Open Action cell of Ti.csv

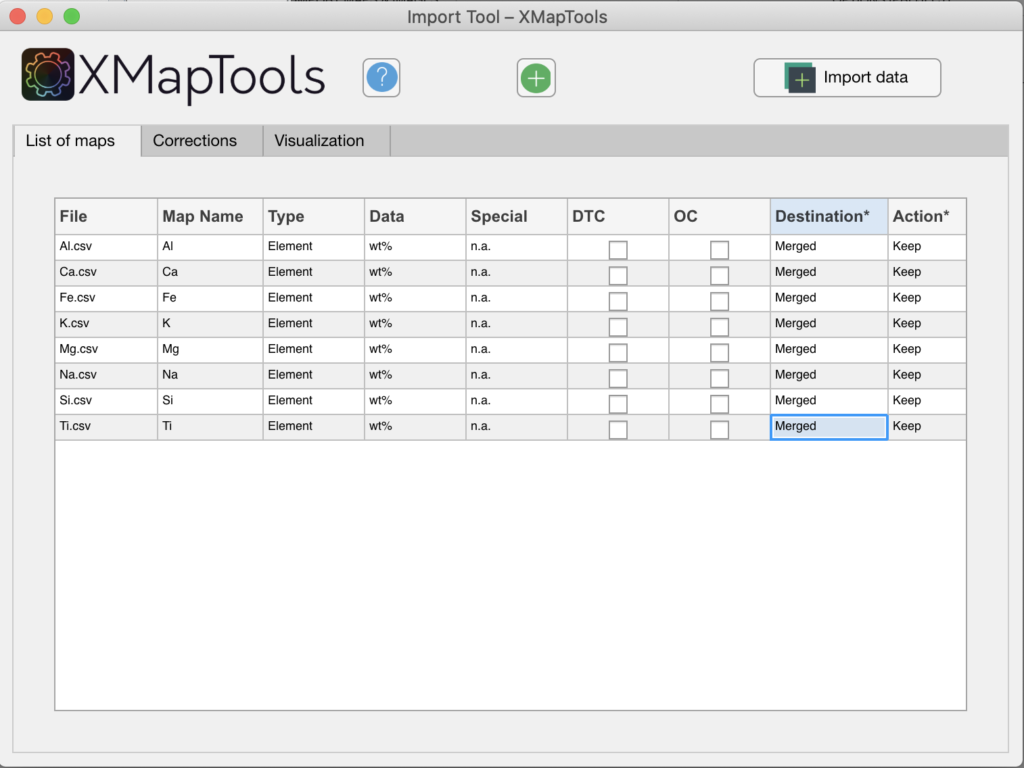point(927,426)
